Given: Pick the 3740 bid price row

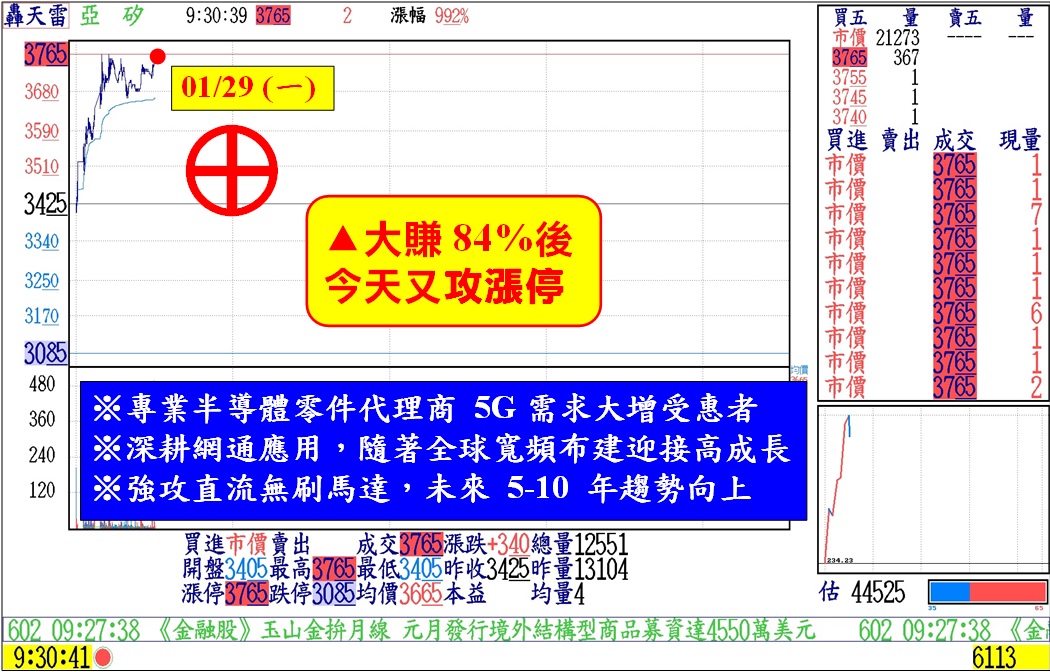Looking at the screenshot, I should 849,117.
